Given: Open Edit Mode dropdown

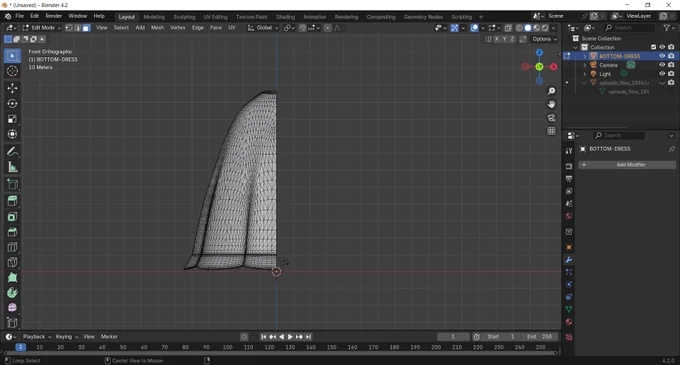Looking at the screenshot, I should [42, 28].
